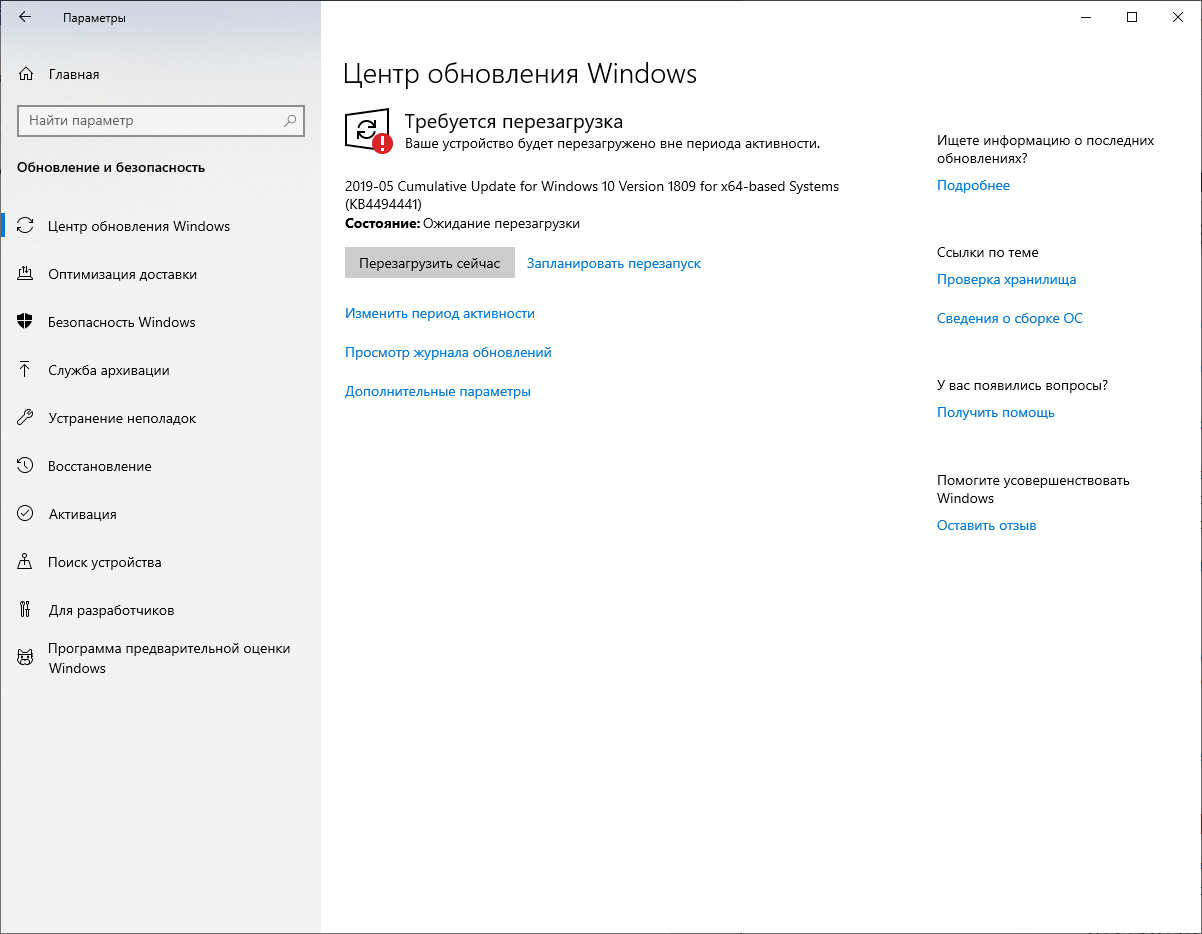Click the Troubleshoot wrench icon
This screenshot has width=1202, height=934.
(25, 418)
